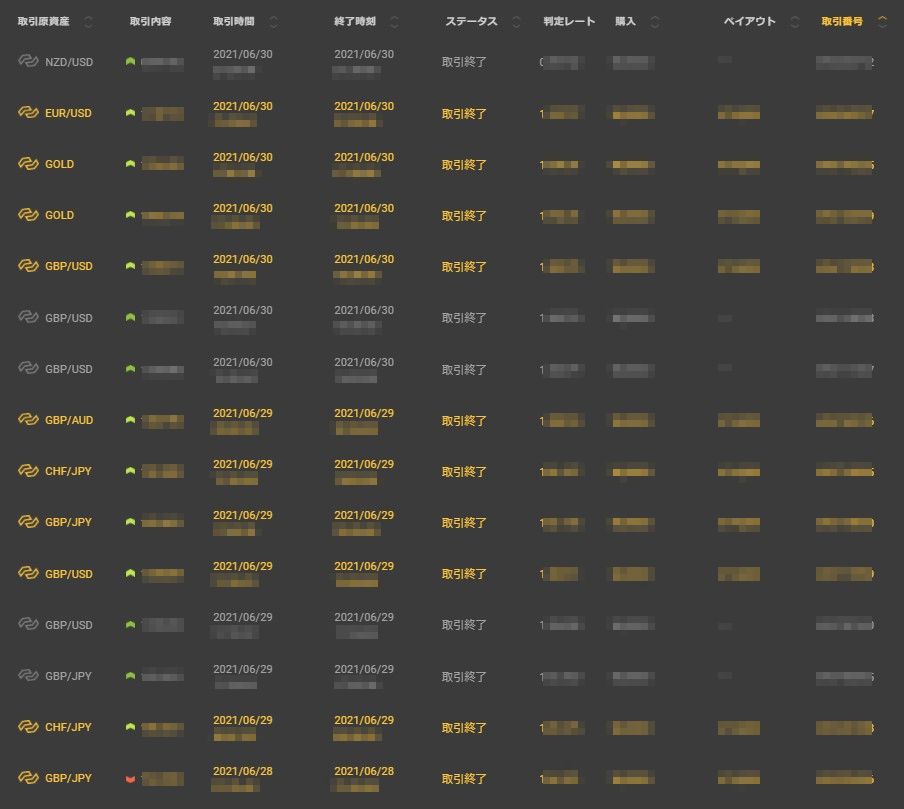Click 取引終了 status in the NZD/USD row

464,62
